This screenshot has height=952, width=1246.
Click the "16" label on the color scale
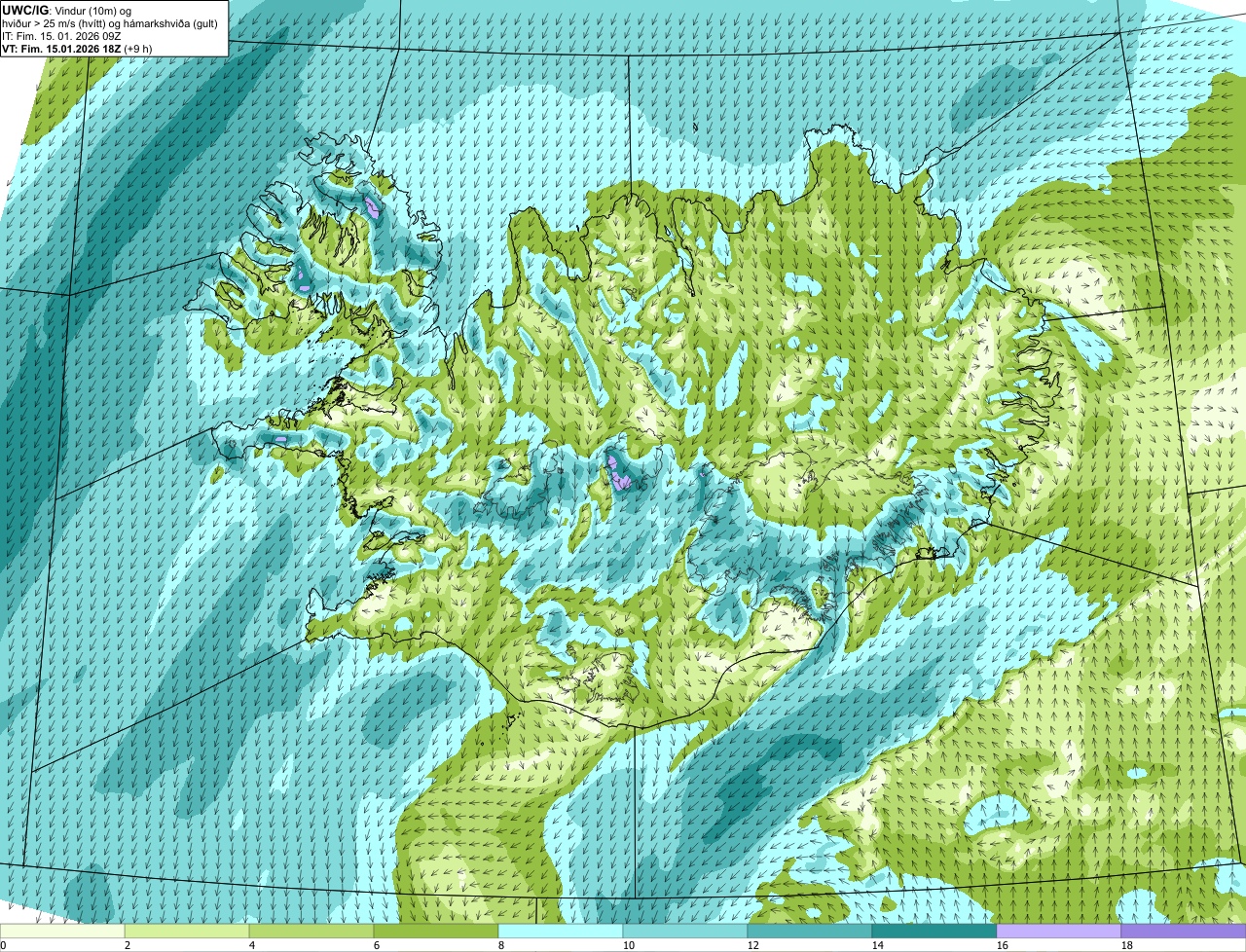pyautogui.click(x=1003, y=945)
